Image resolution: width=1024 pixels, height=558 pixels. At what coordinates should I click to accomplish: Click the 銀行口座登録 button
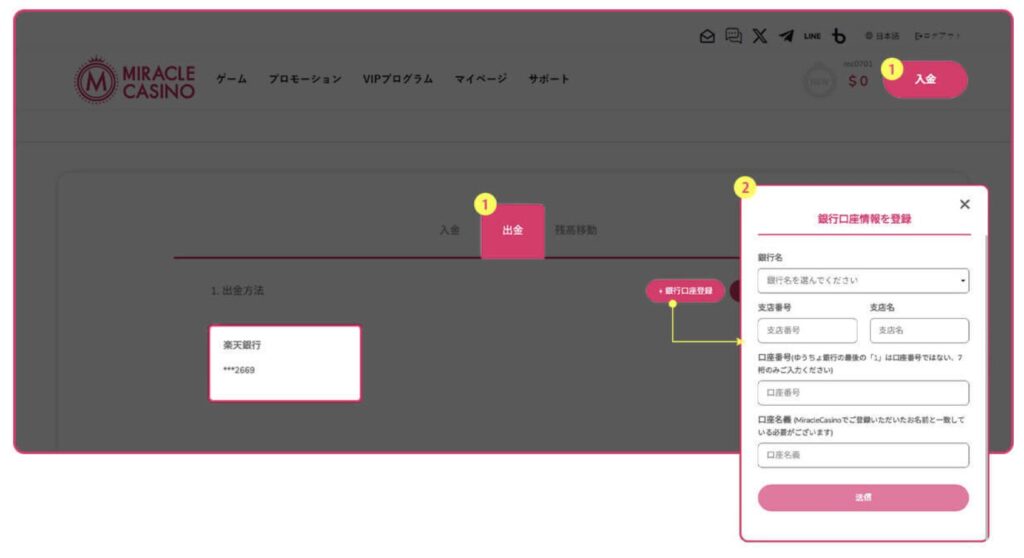(x=685, y=291)
